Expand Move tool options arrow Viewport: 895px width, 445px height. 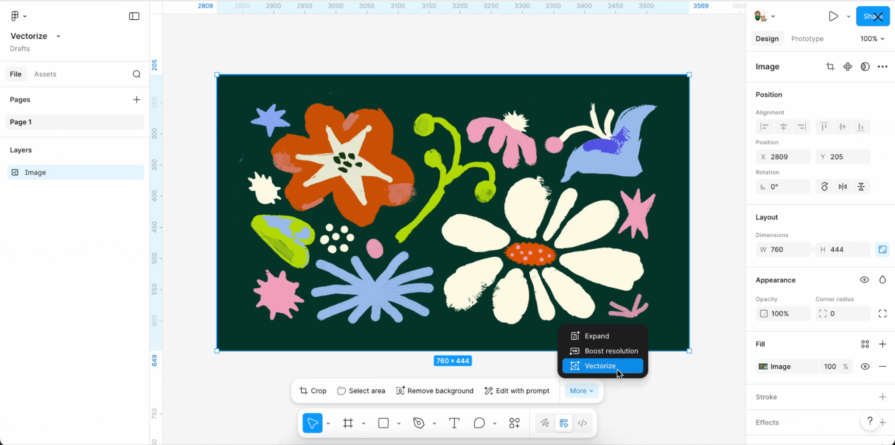(329, 423)
